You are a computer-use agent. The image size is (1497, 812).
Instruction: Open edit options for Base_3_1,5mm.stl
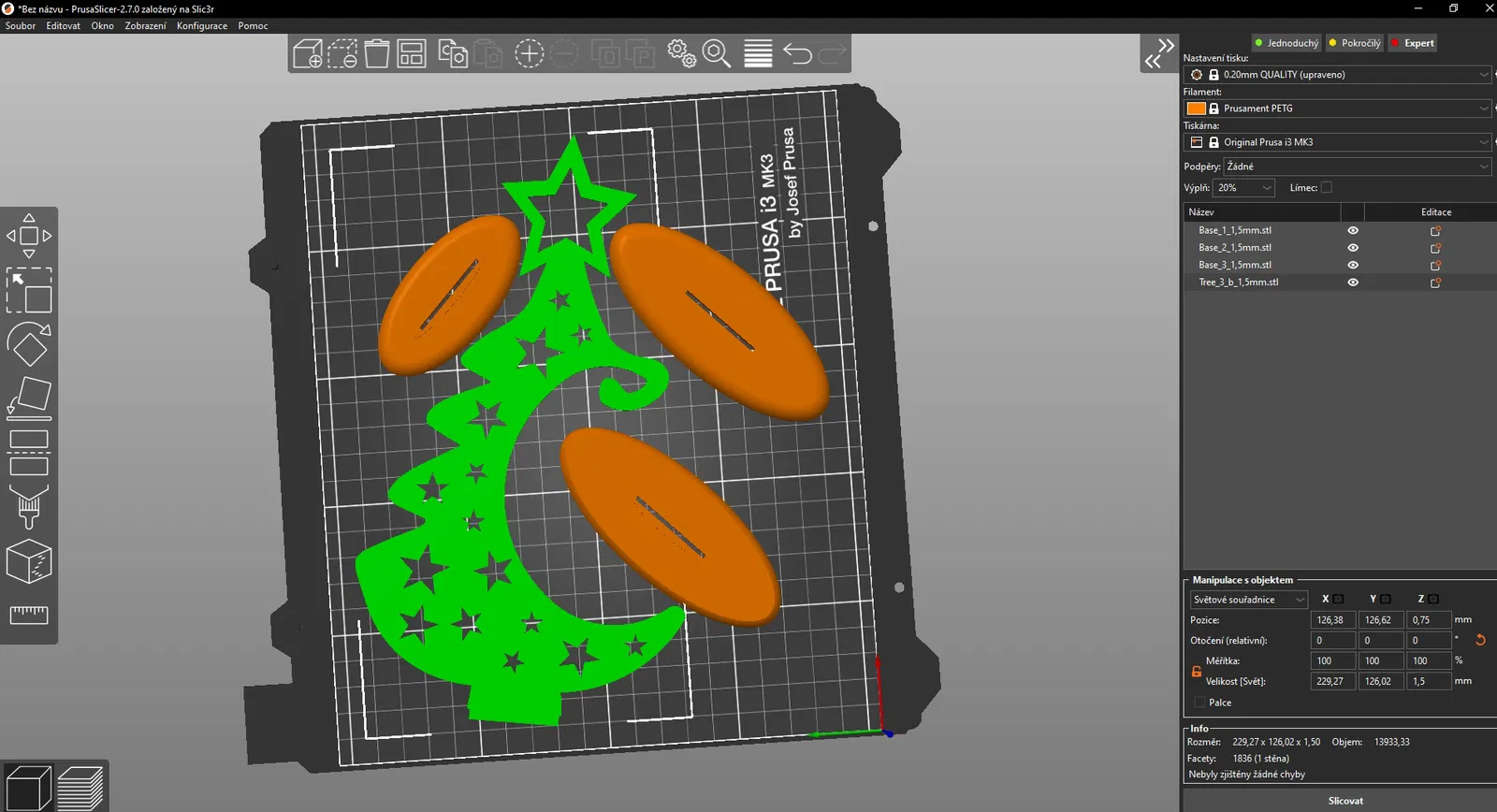click(x=1435, y=265)
